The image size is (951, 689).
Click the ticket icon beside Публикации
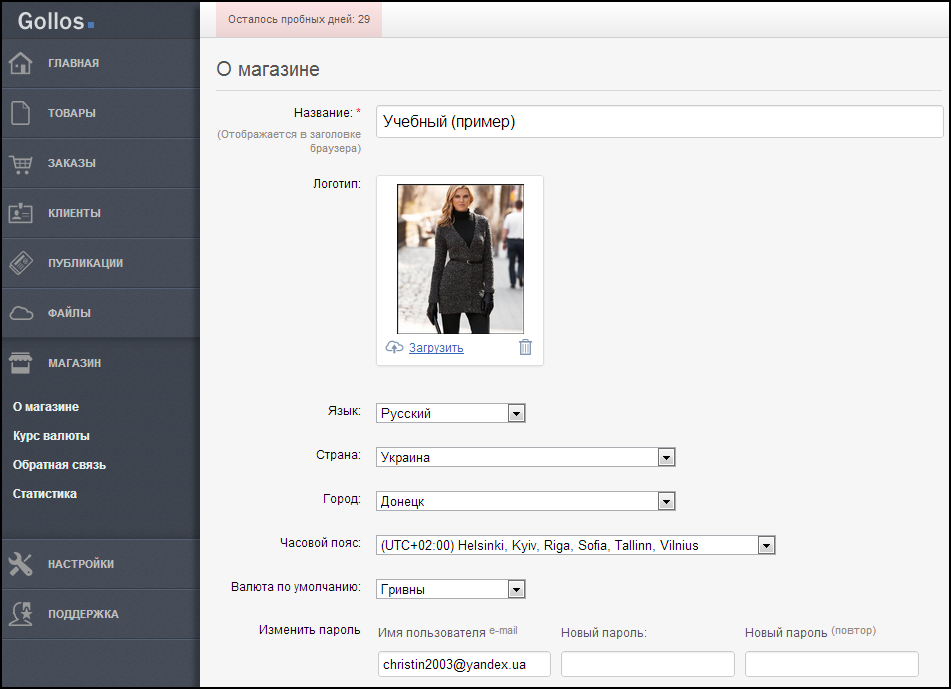[x=21, y=263]
